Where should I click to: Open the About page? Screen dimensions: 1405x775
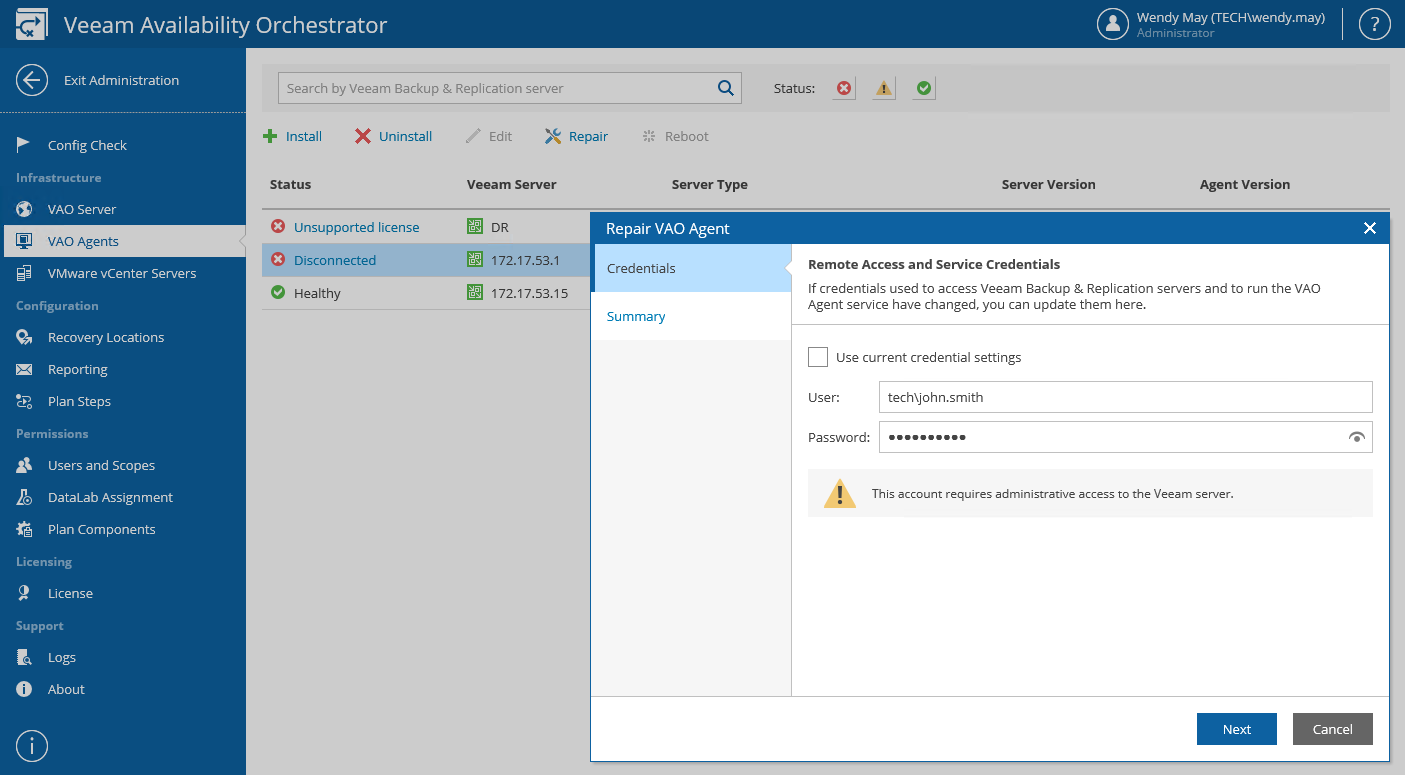[x=66, y=689]
